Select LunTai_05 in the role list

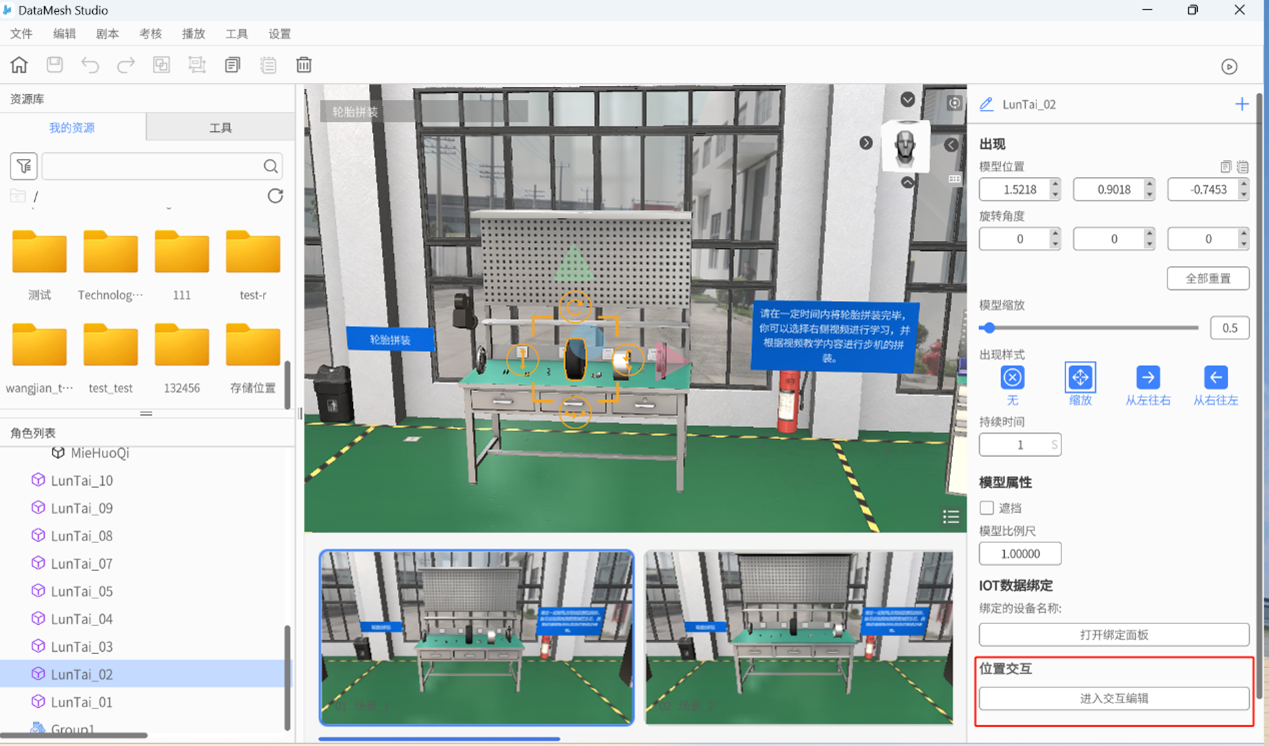click(82, 591)
